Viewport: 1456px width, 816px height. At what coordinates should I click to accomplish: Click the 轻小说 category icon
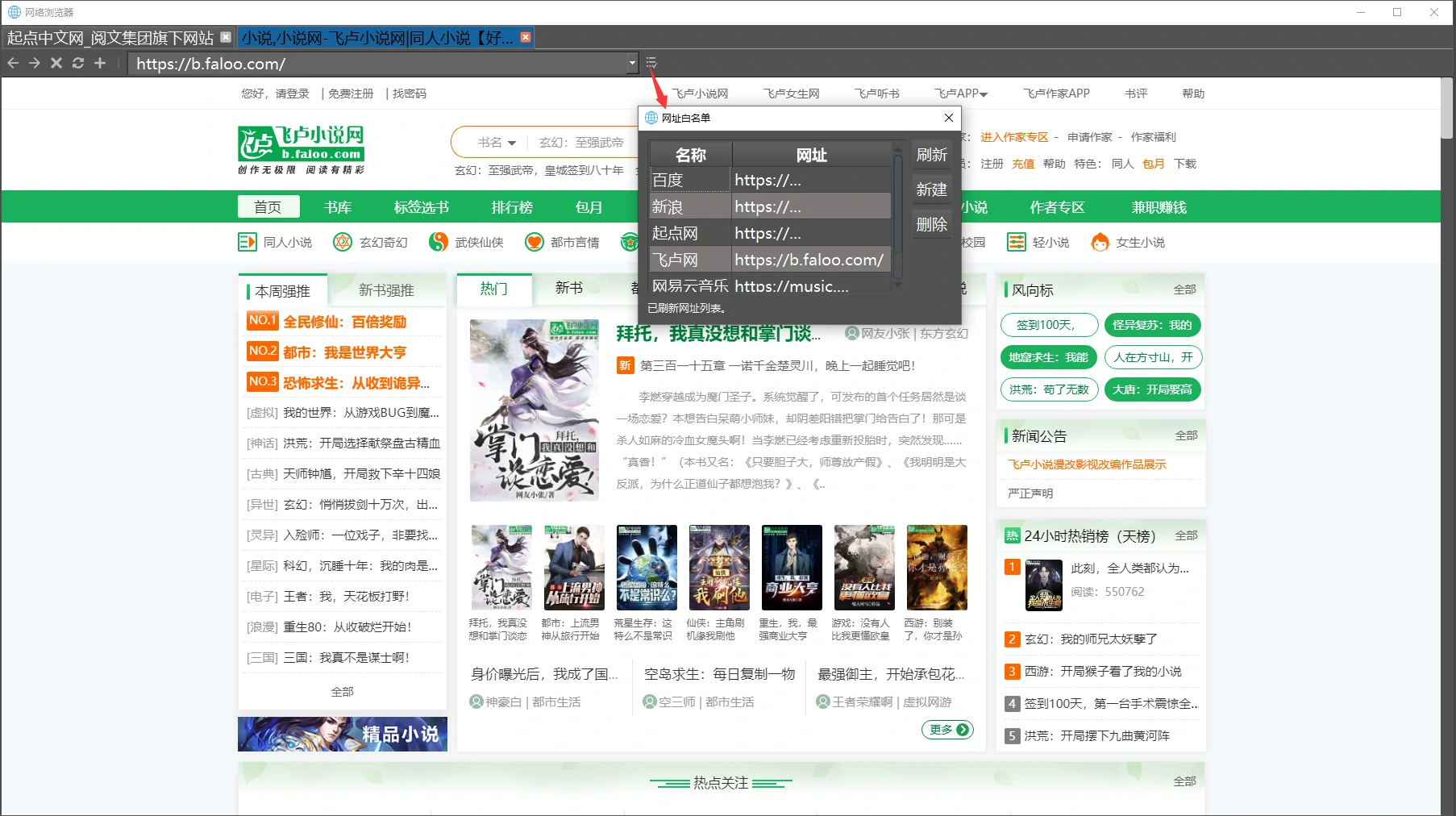[1017, 242]
